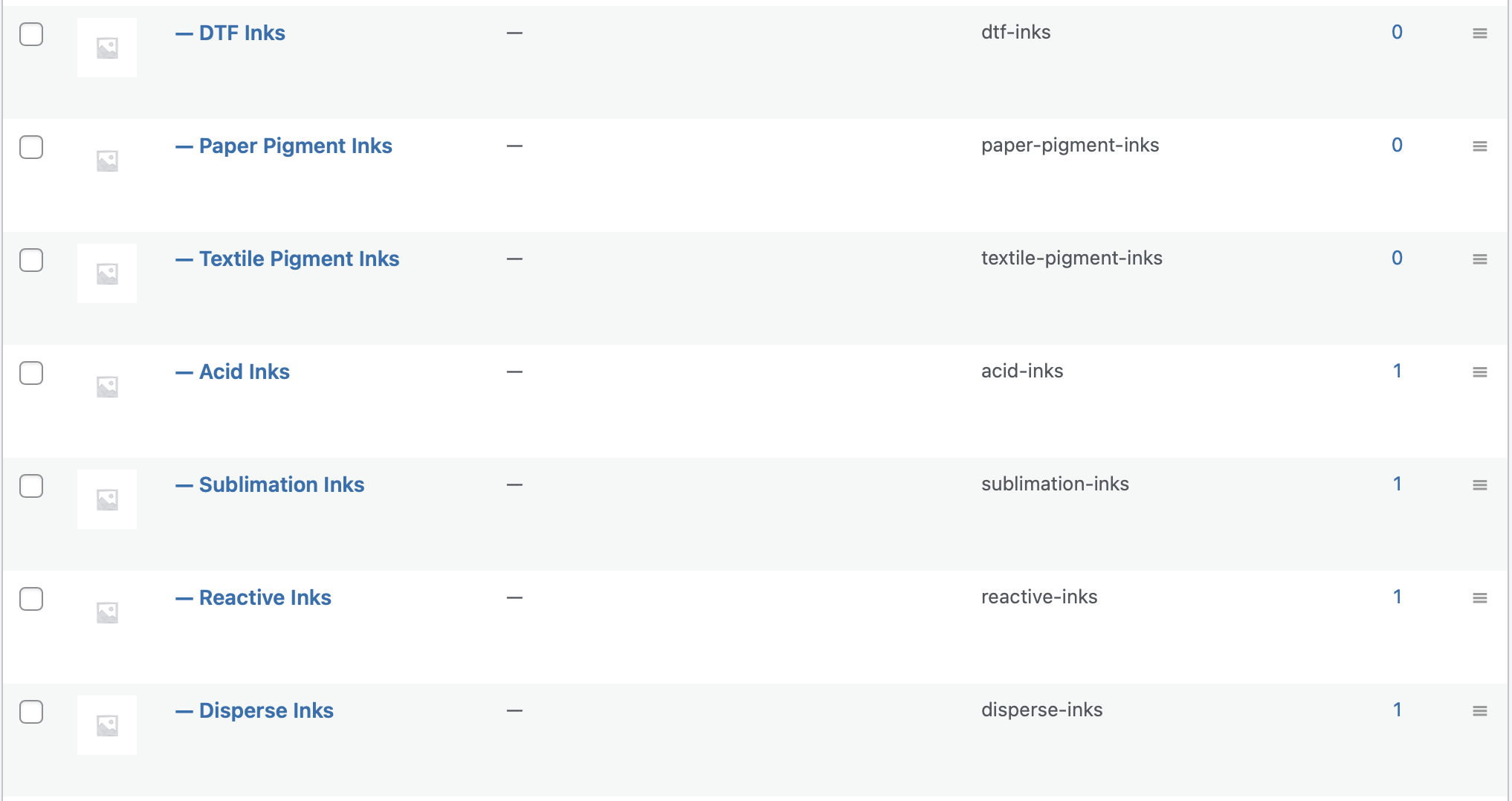Select the DTF Inks checkbox
Viewport: 1512px width, 801px height.
coord(31,34)
